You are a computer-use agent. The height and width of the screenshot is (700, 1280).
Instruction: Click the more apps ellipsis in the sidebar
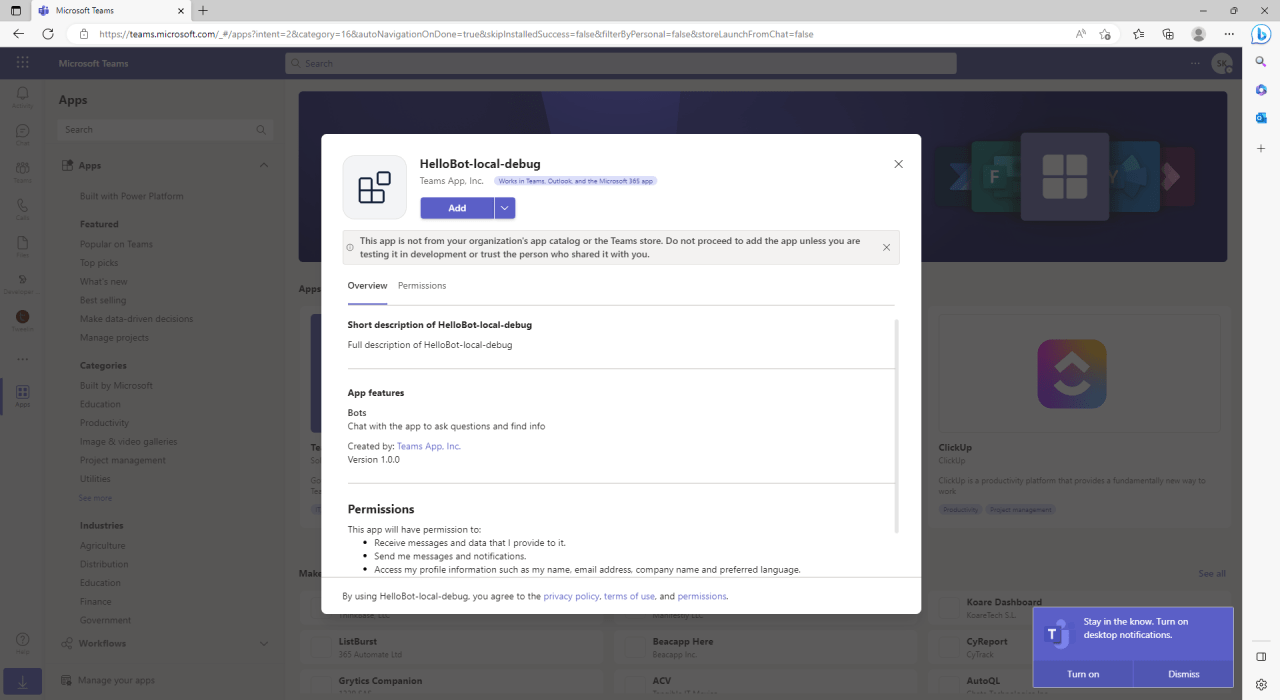point(22,358)
